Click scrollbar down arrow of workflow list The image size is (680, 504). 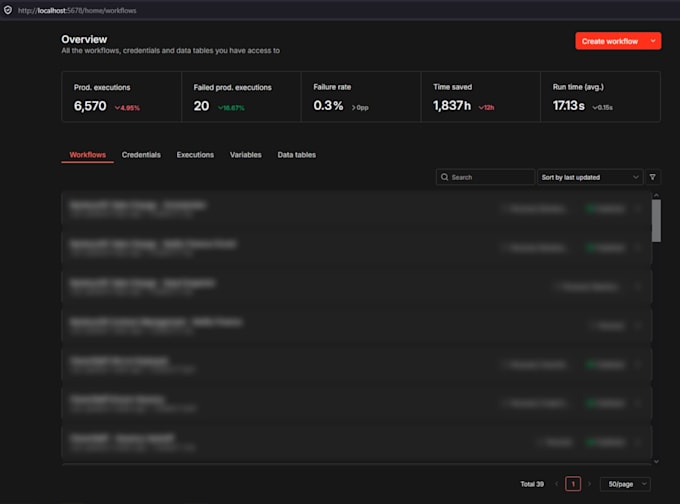[x=656, y=461]
